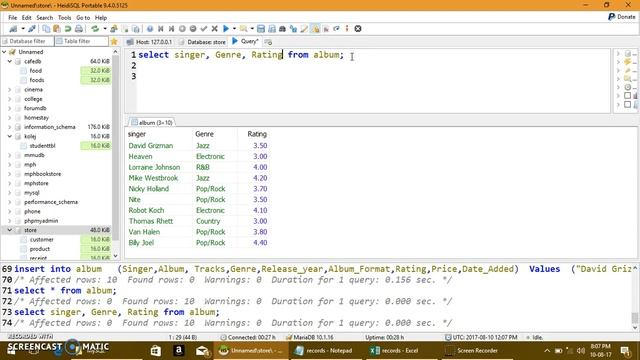Run the query with blue play icon
Image resolution: width=640 pixels, height=360 pixels.
[226, 29]
